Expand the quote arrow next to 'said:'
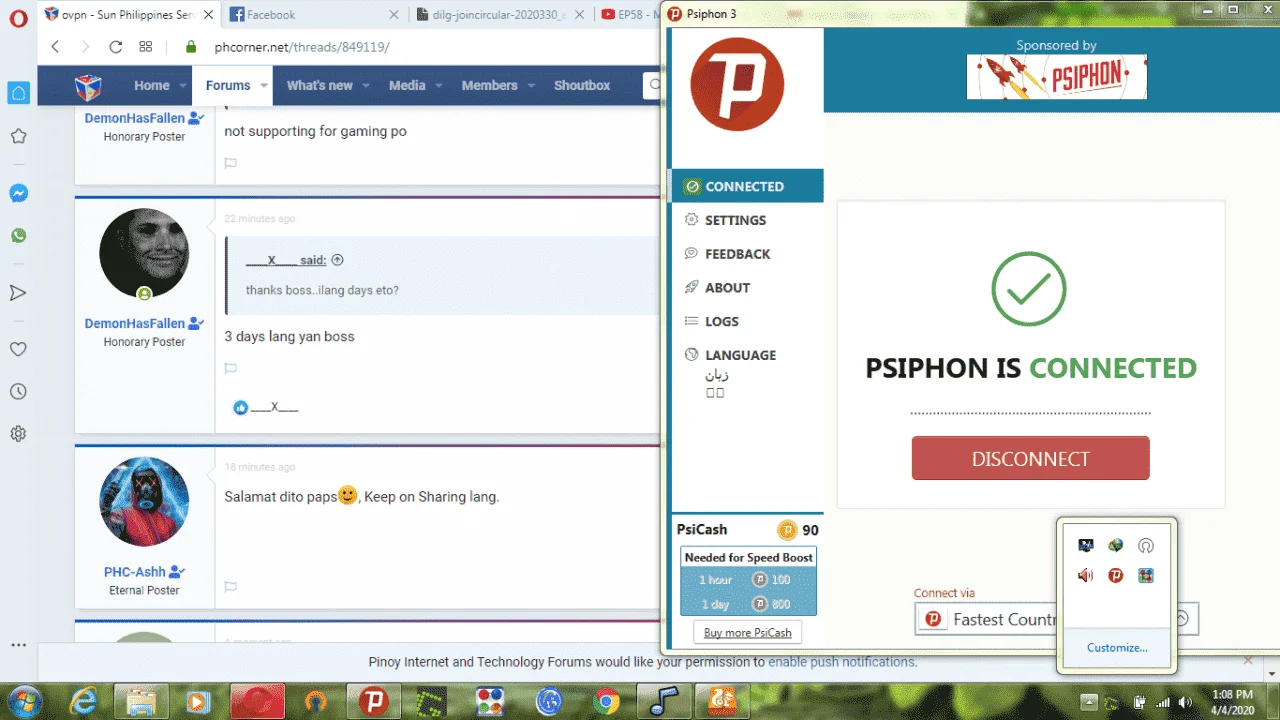Image resolution: width=1280 pixels, height=720 pixels. [337, 260]
